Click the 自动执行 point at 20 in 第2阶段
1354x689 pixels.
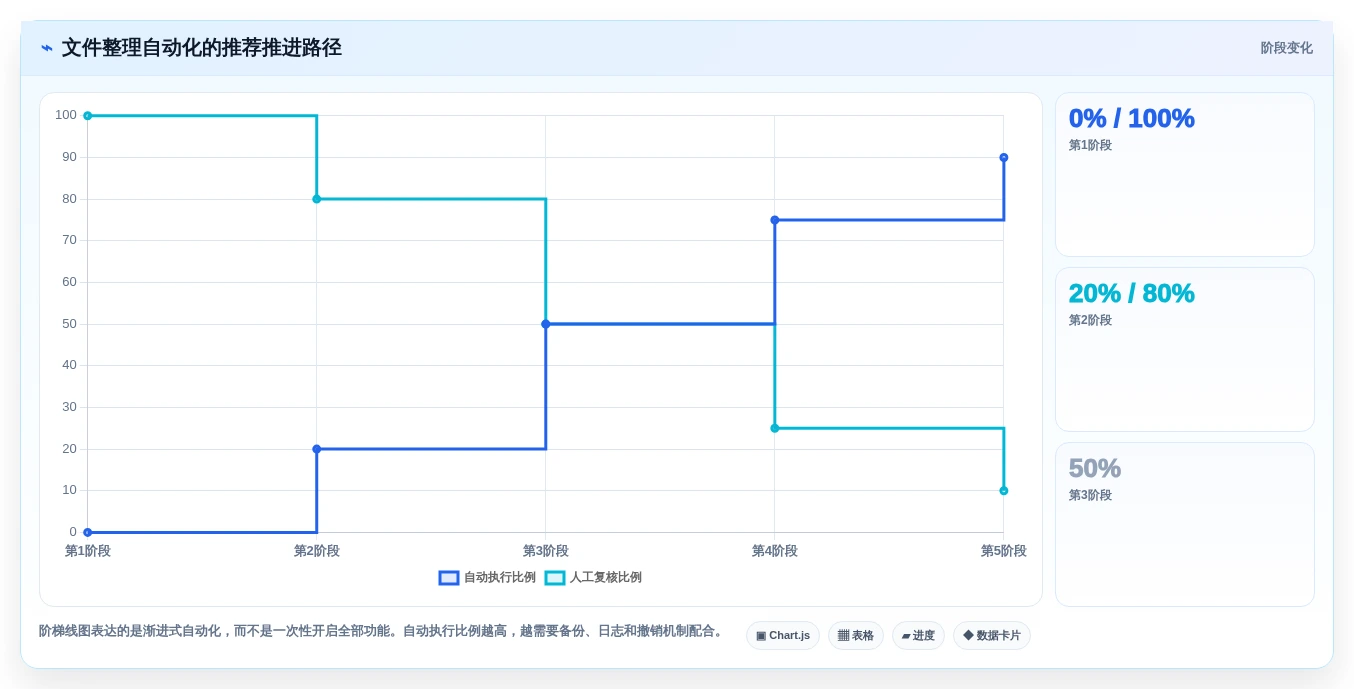tap(317, 449)
